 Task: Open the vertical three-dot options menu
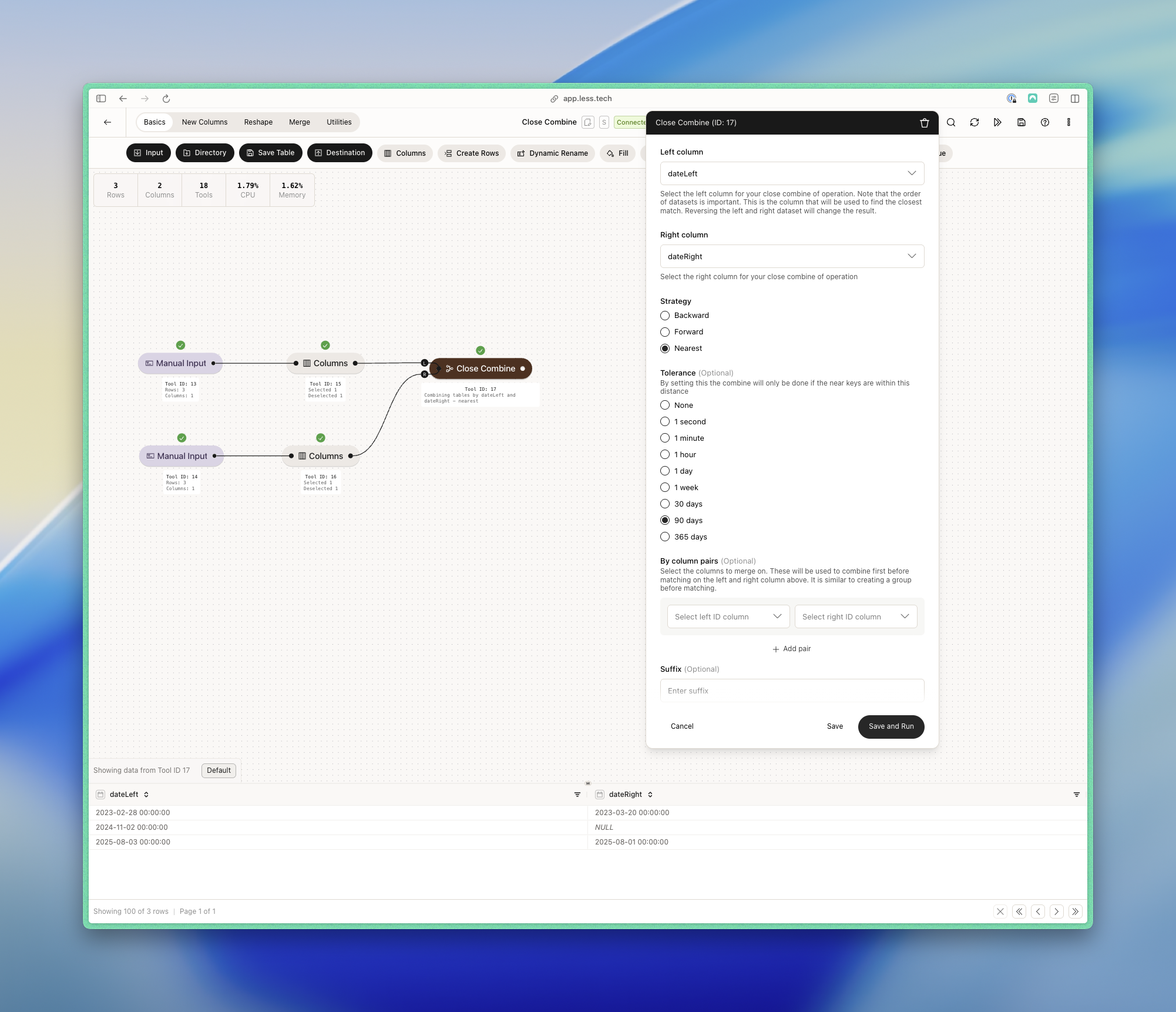click(x=1069, y=122)
